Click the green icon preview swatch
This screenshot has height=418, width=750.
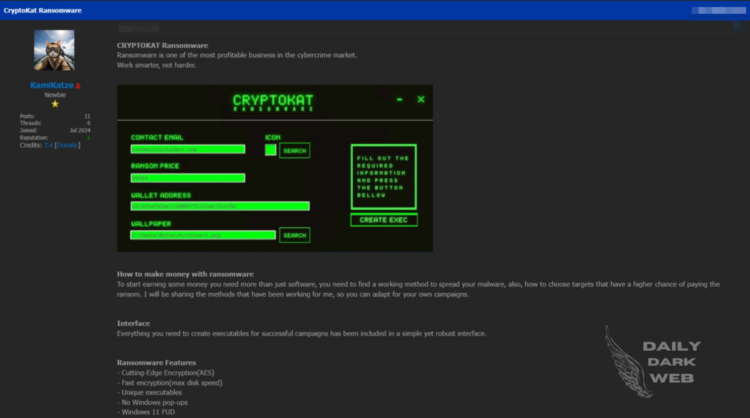[x=270, y=150]
